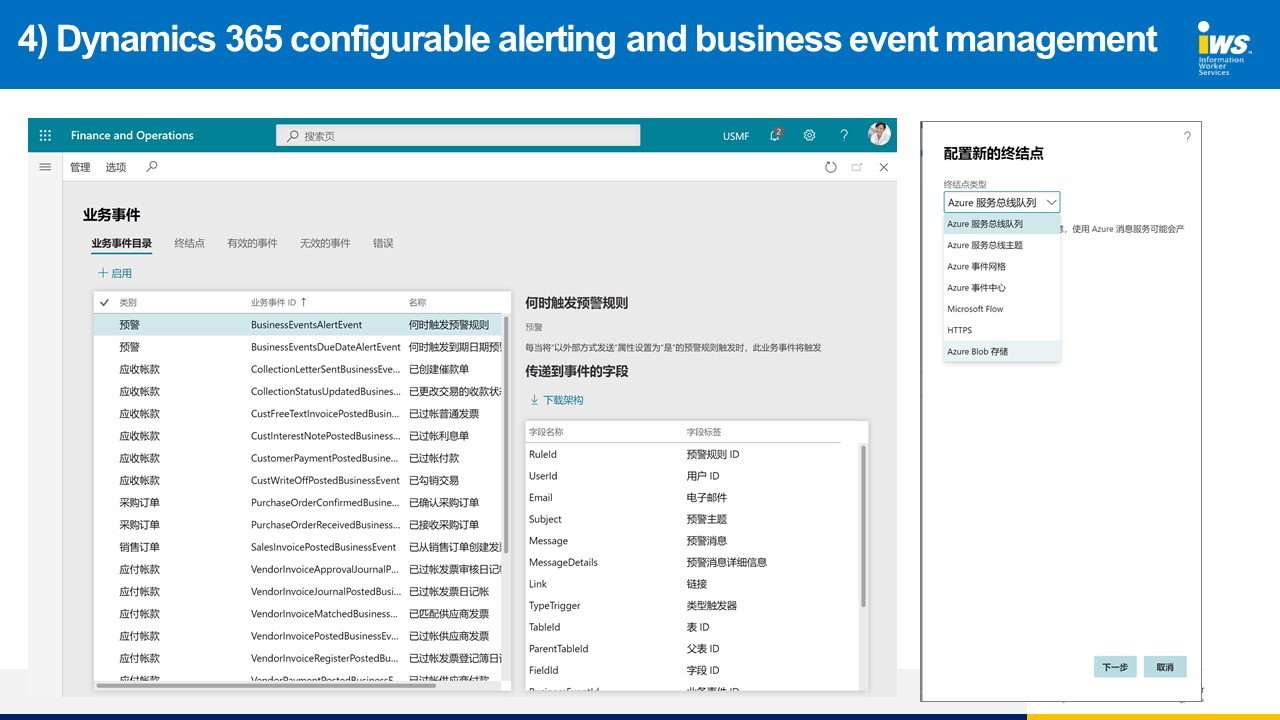Screen dimensions: 1280x720
Task: Open the app launcher waffle icon
Action: 45,136
